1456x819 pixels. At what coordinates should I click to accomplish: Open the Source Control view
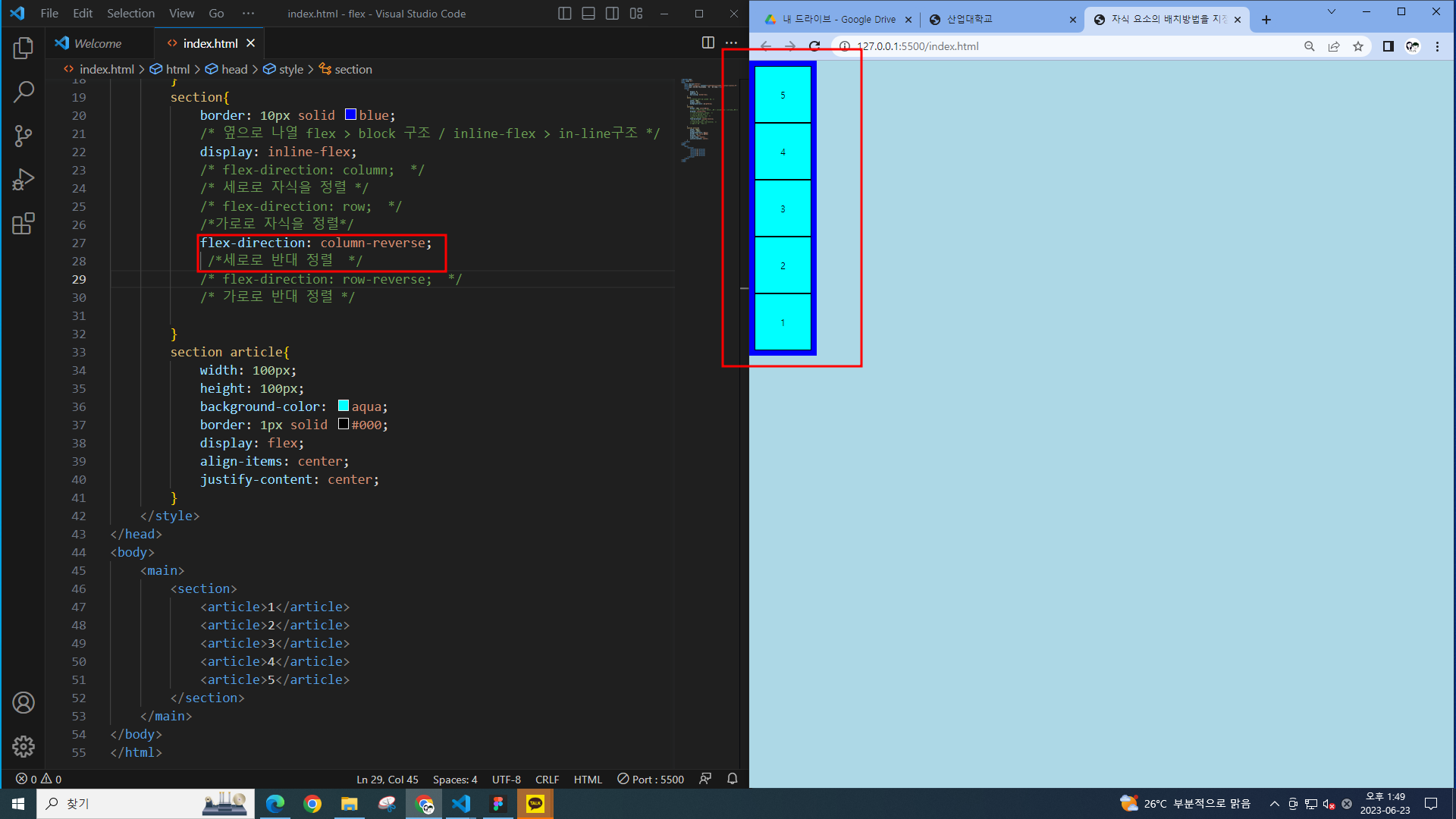pyautogui.click(x=23, y=136)
